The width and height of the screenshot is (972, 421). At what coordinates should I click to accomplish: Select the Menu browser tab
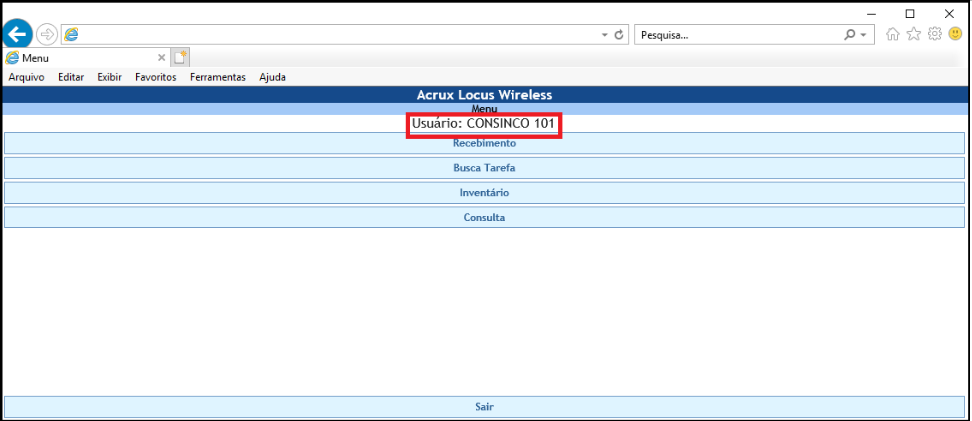[x=86, y=58]
